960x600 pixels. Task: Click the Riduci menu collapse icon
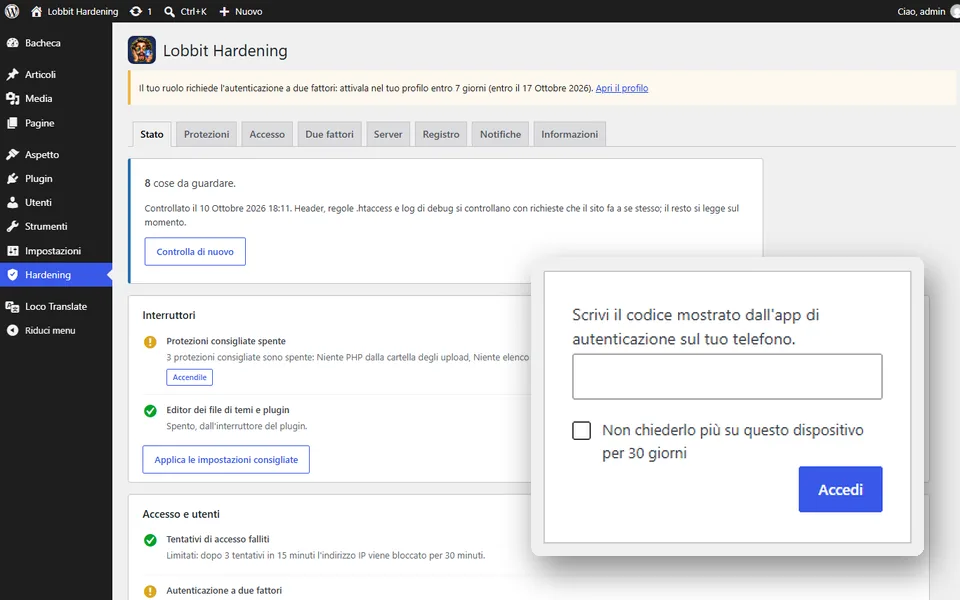(x=12, y=331)
